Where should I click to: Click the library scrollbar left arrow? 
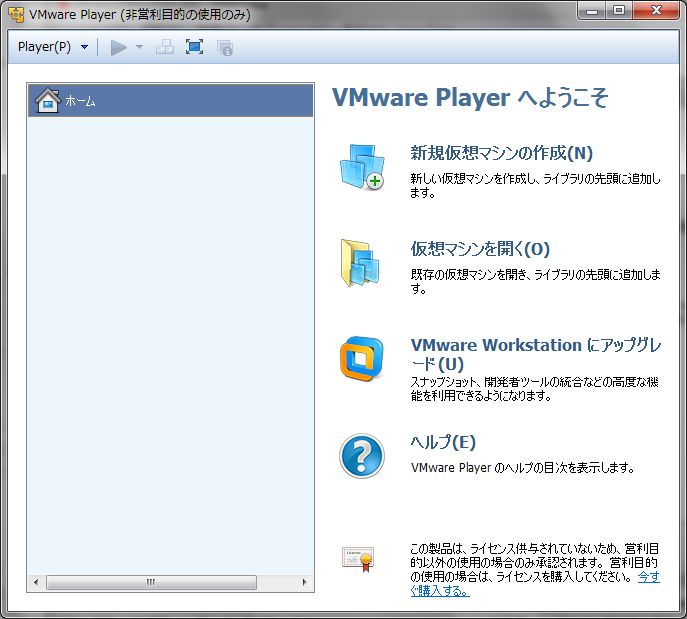(x=36, y=582)
